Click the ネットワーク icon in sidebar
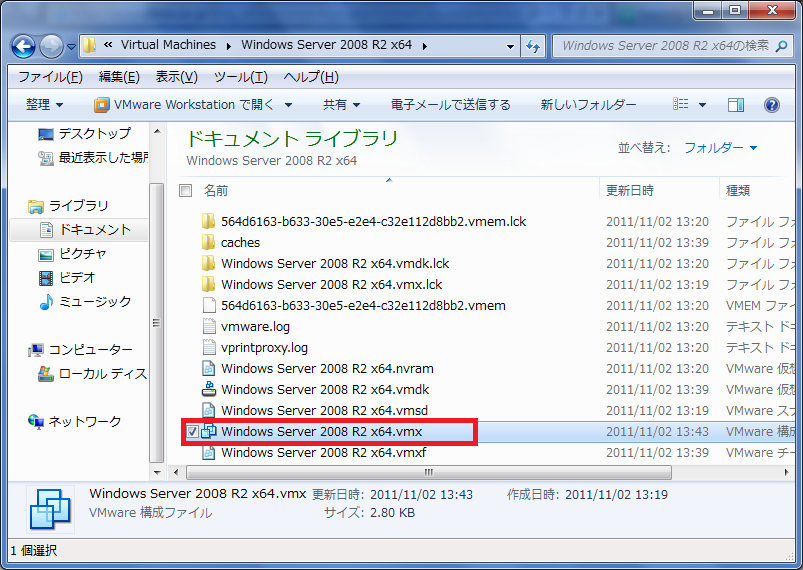803x570 pixels. click(x=36, y=422)
